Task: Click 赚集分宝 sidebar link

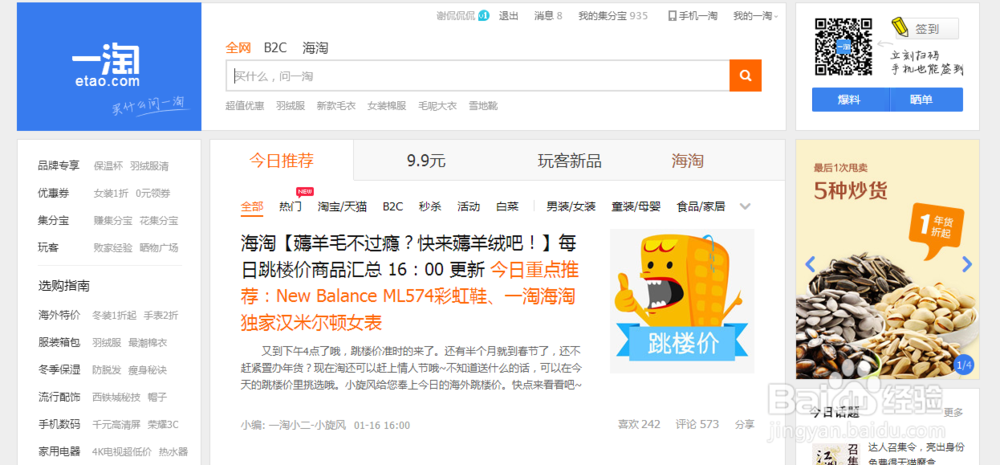Action: [113, 221]
